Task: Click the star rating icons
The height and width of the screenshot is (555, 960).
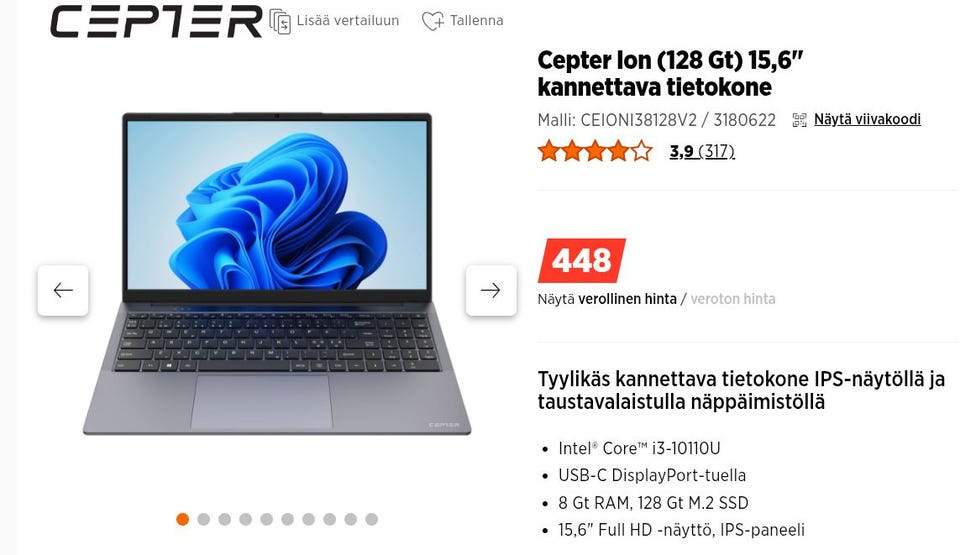Action: click(595, 151)
